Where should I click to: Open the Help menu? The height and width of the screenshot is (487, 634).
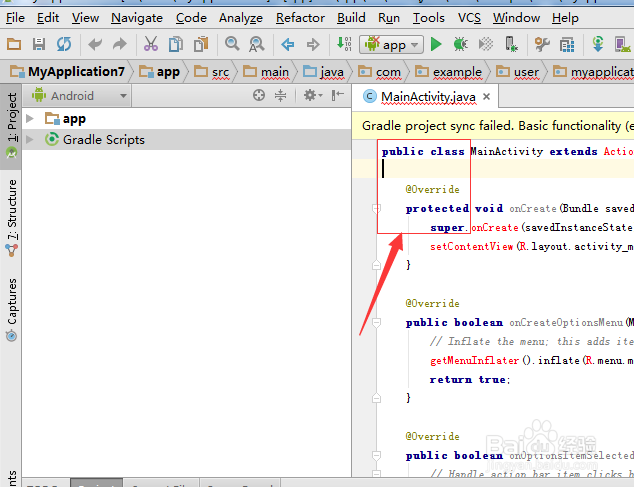click(x=565, y=18)
